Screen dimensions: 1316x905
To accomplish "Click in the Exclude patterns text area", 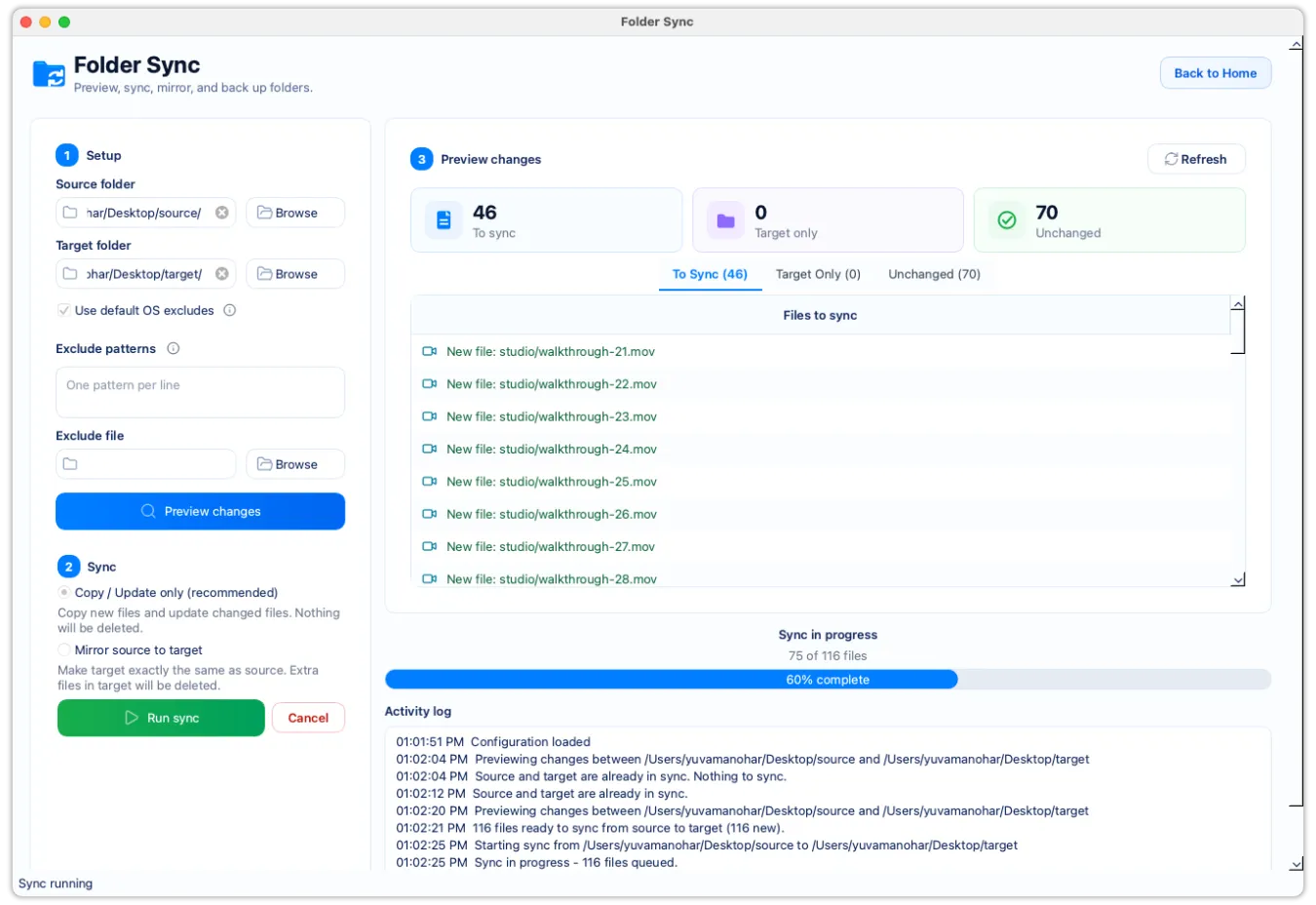I will pos(200,392).
